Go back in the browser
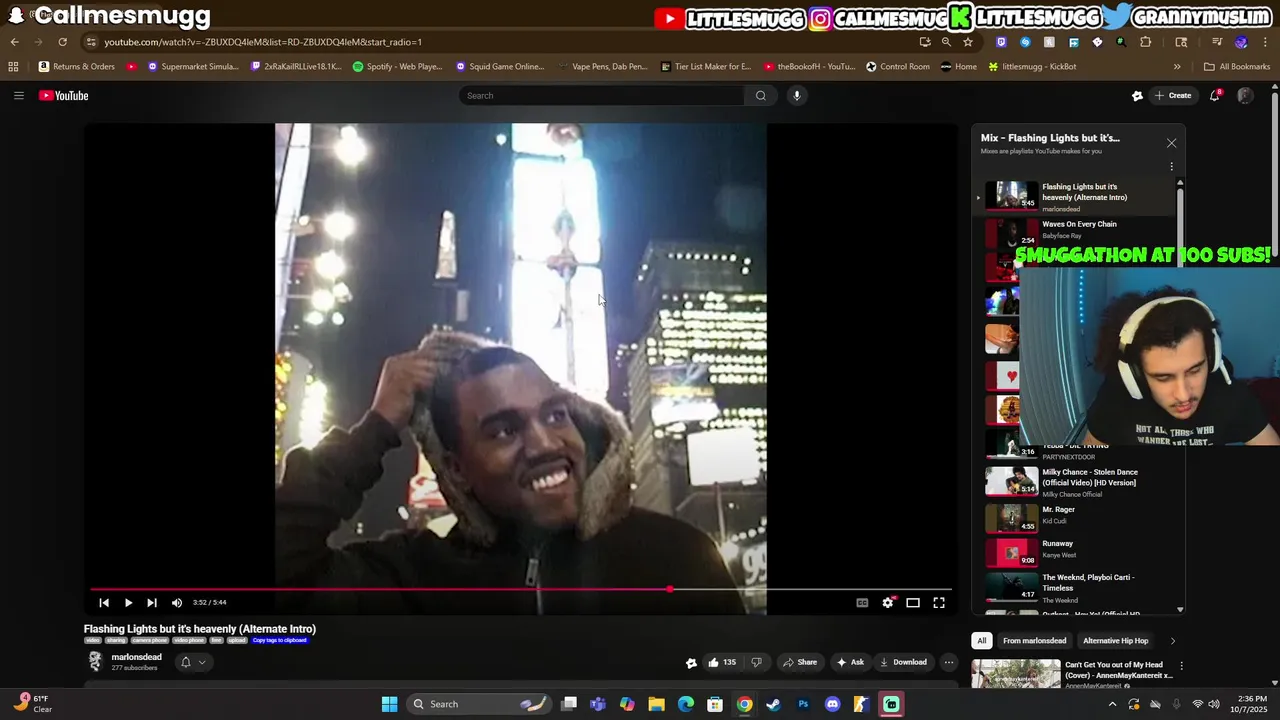This screenshot has width=1280, height=720. pos(14,42)
